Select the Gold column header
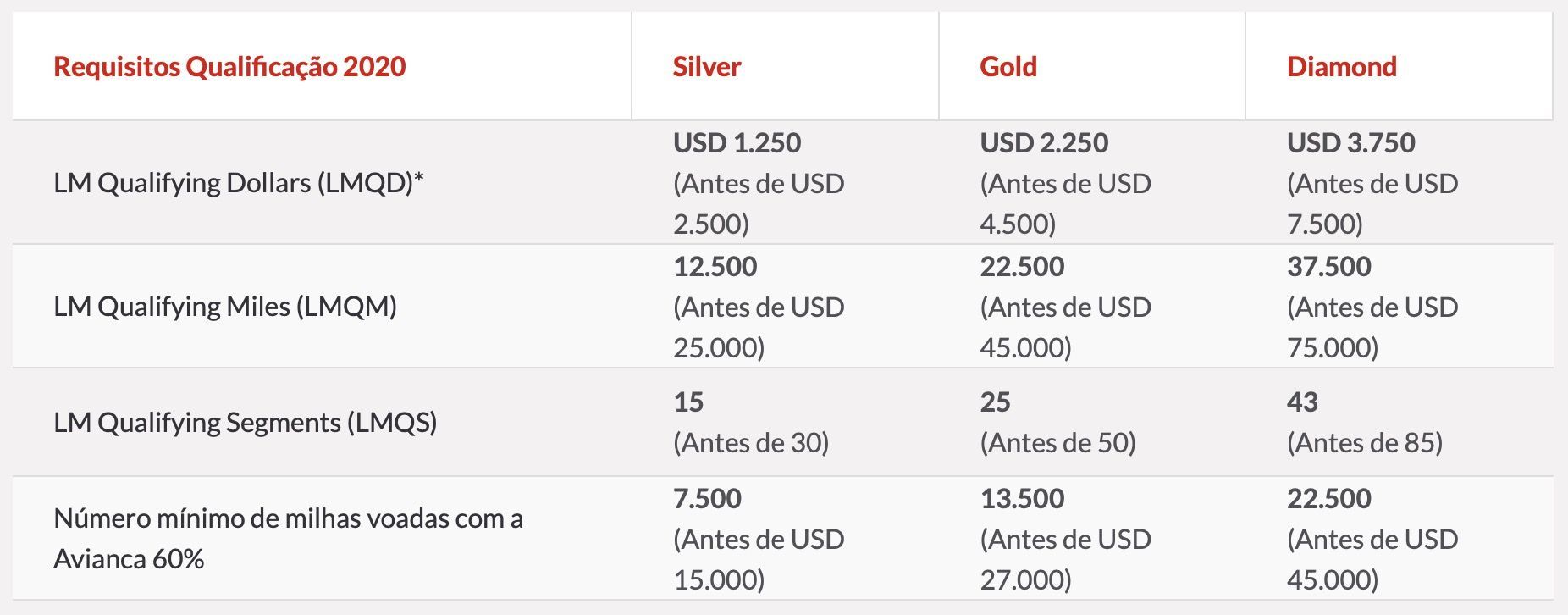1568x615 pixels. pos(1008,67)
